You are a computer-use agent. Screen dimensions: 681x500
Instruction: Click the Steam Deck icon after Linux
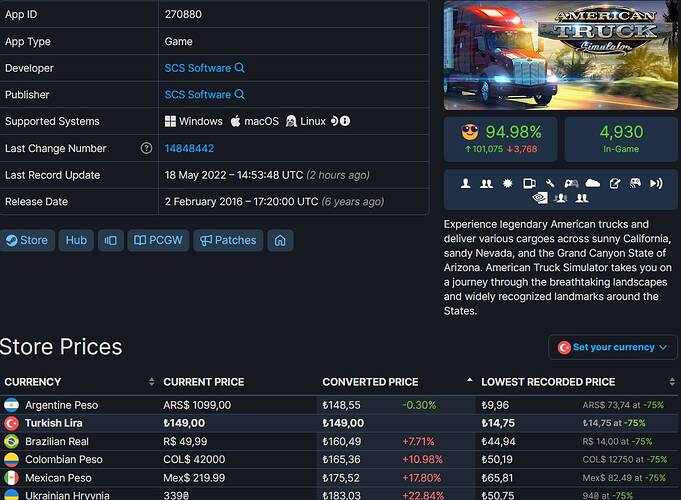(334, 121)
